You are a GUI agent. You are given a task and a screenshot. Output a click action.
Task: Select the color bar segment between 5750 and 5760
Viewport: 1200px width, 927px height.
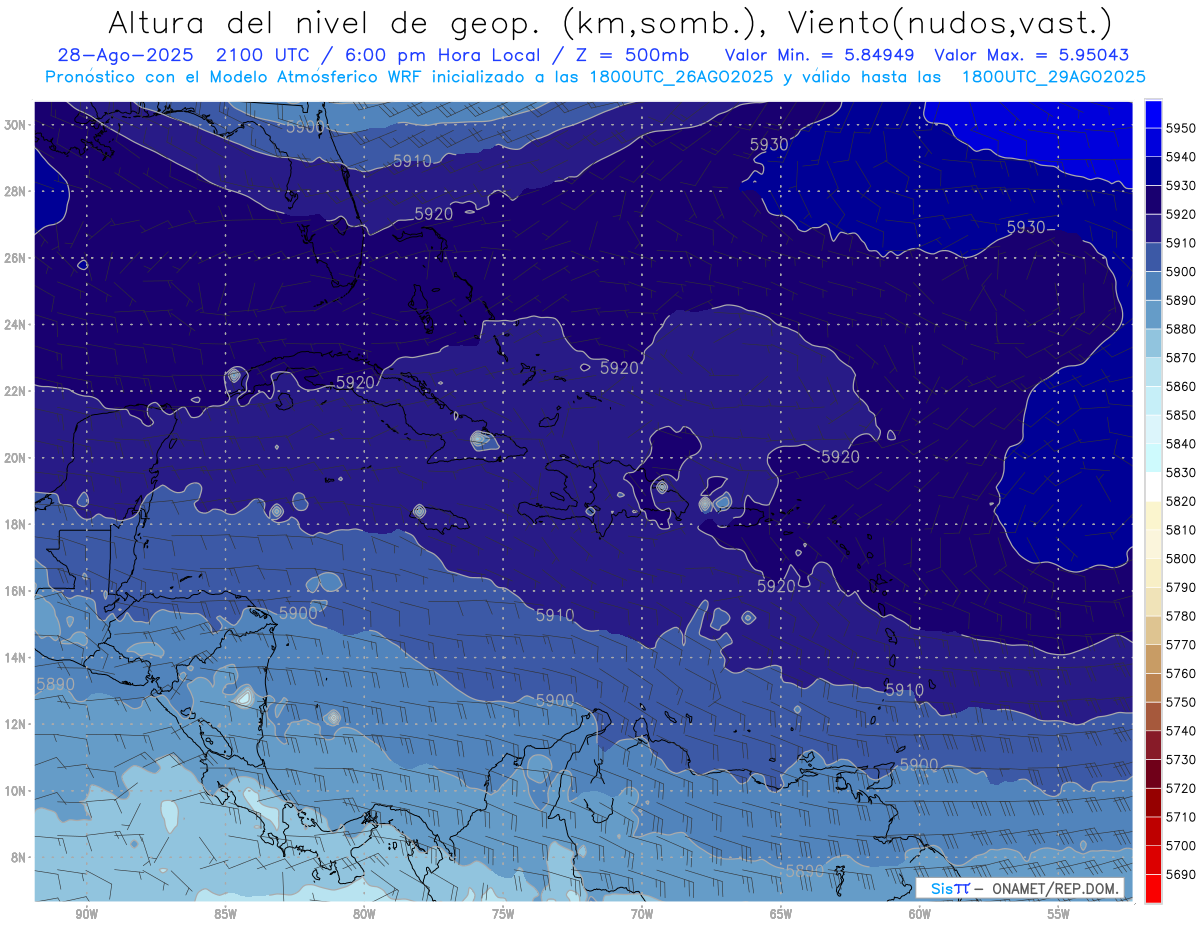[x=1153, y=687]
